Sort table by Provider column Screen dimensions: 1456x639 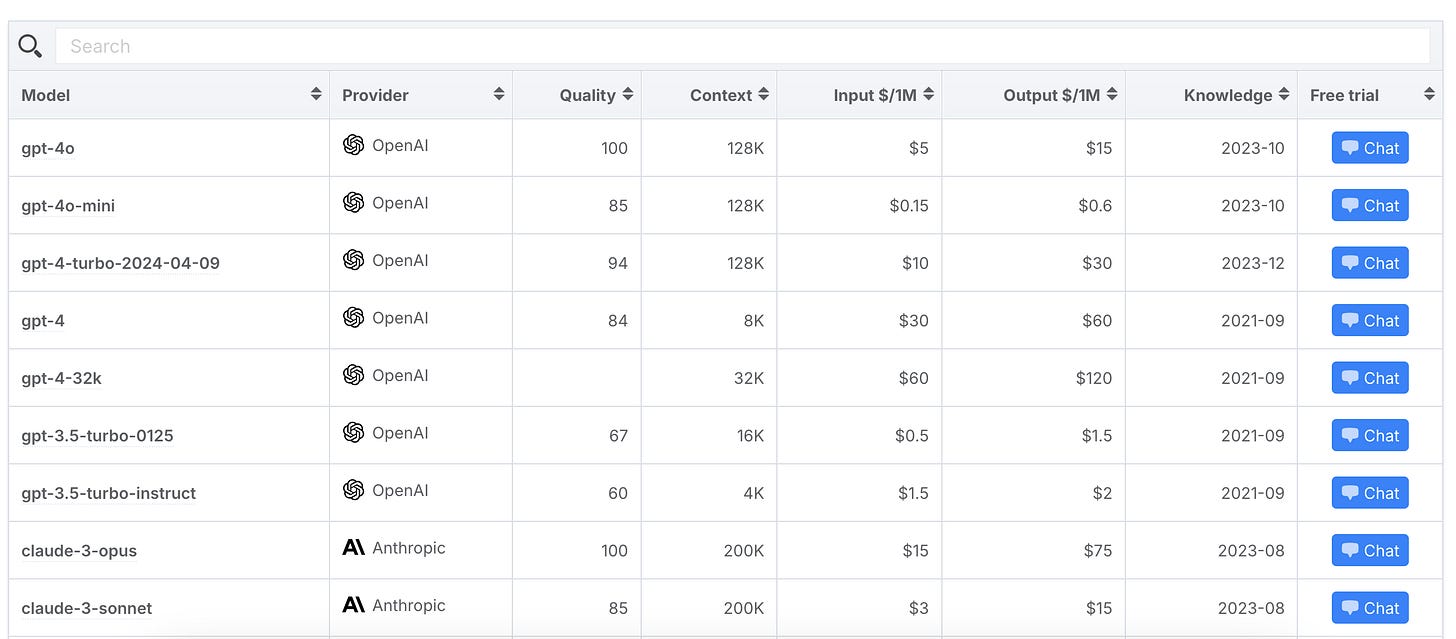[499, 94]
